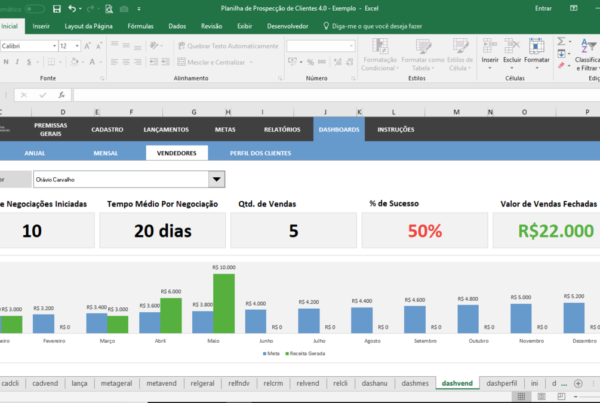Screen dimensions: 600x403
Task: Click the decrease indent icon
Action: pyautogui.click(x=153, y=62)
